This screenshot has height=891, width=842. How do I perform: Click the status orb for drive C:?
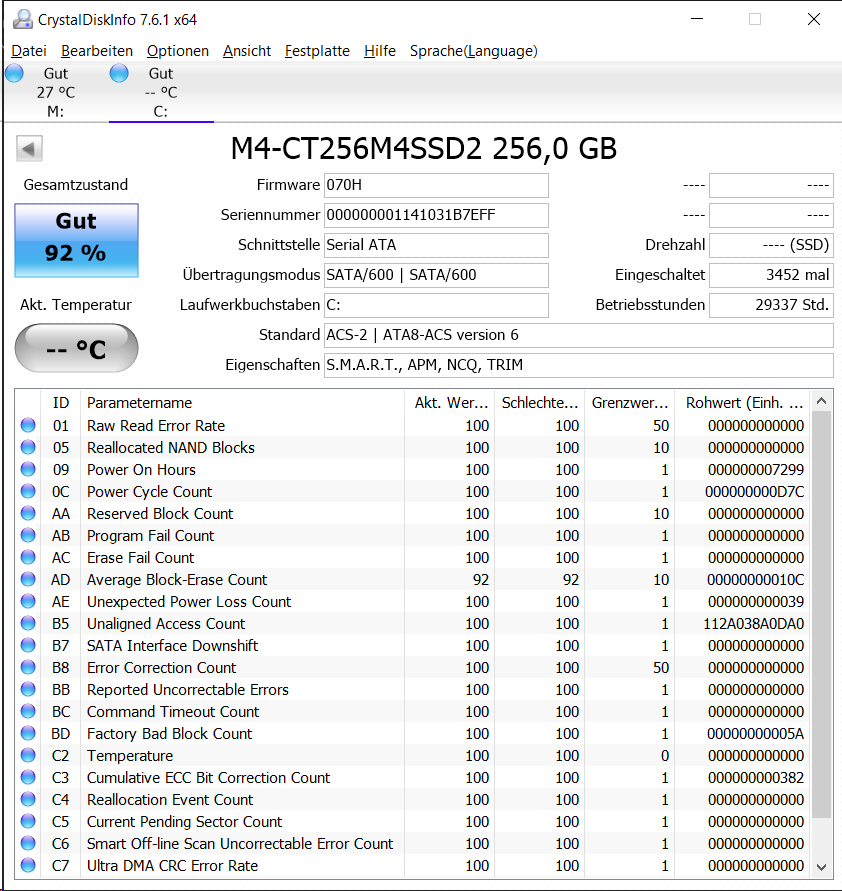(x=119, y=73)
